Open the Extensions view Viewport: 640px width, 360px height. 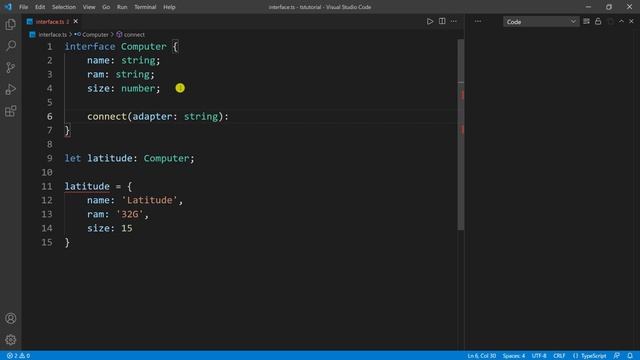point(11,111)
